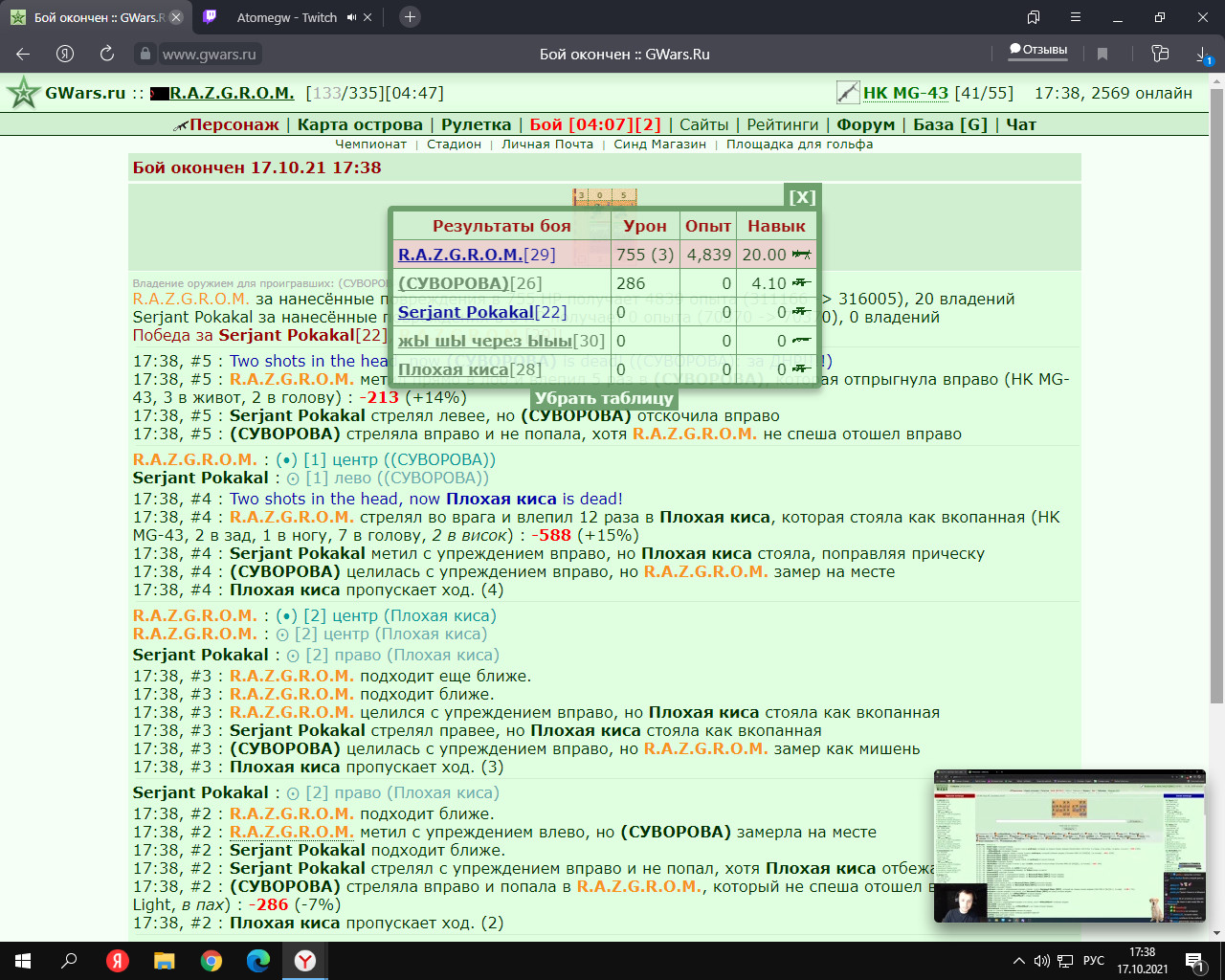1225x980 pixels.
Task: Launch Microsoft Edge from taskbar
Action: pos(258,961)
